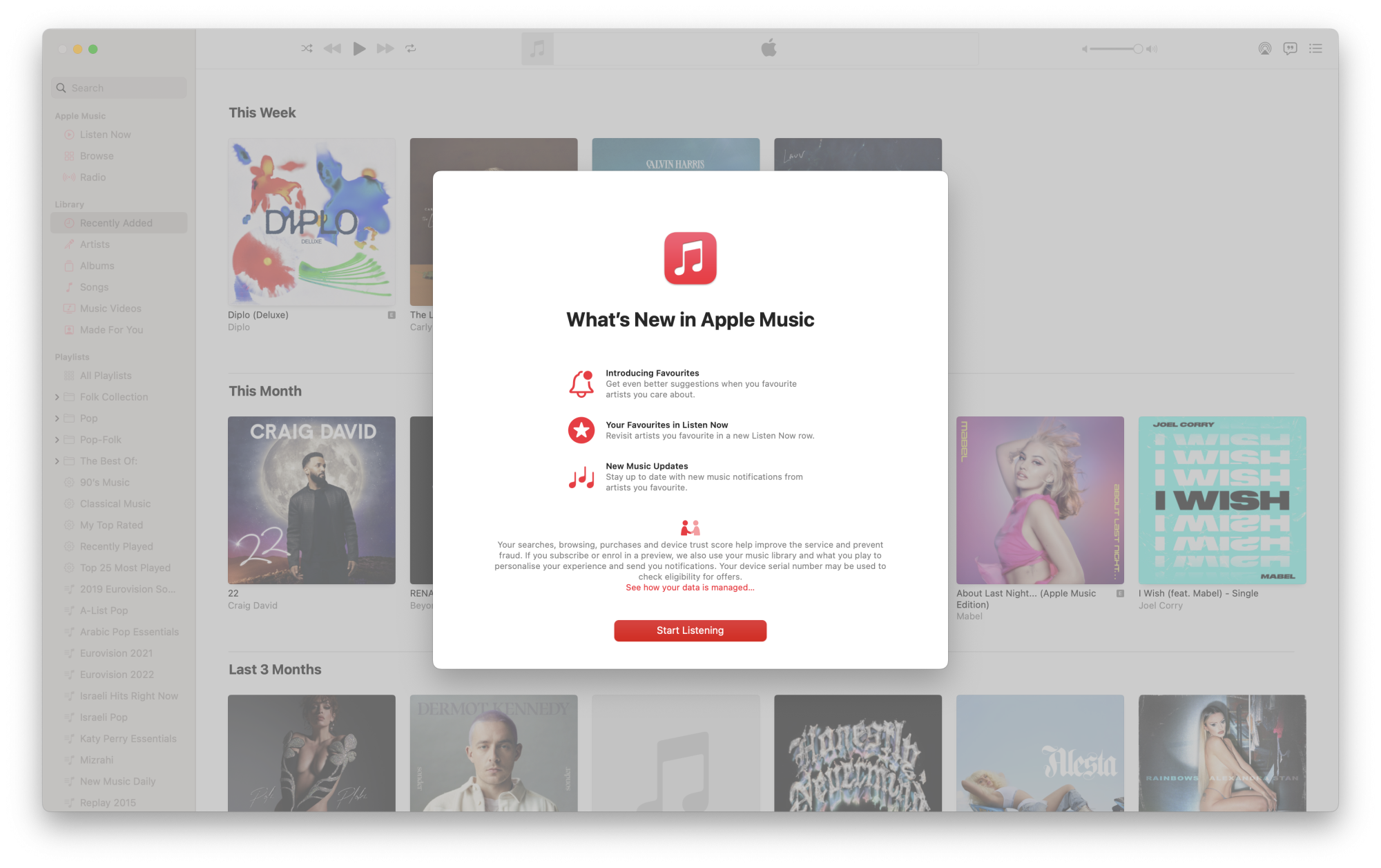Click Craig David artist name

coord(253,606)
